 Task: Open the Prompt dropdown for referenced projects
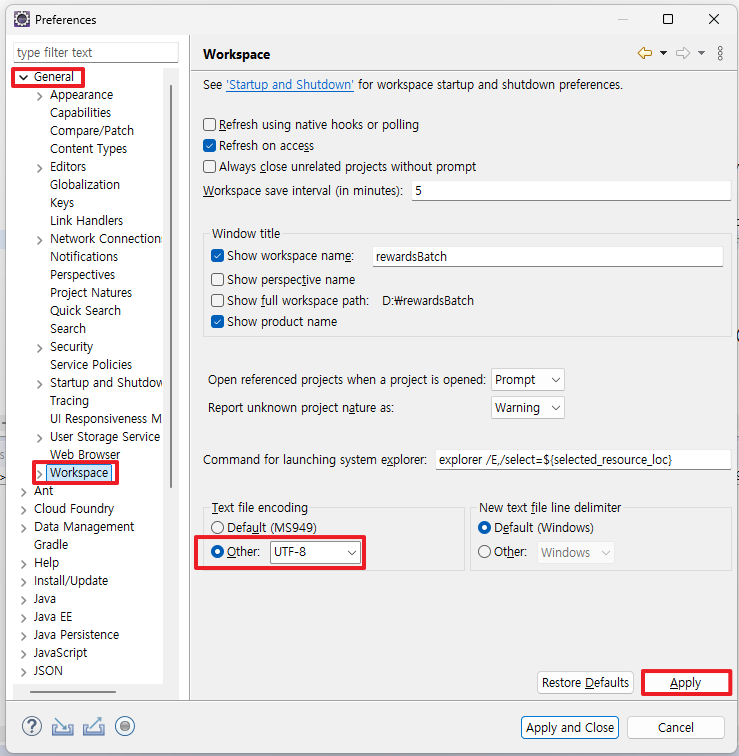pyautogui.click(x=528, y=380)
